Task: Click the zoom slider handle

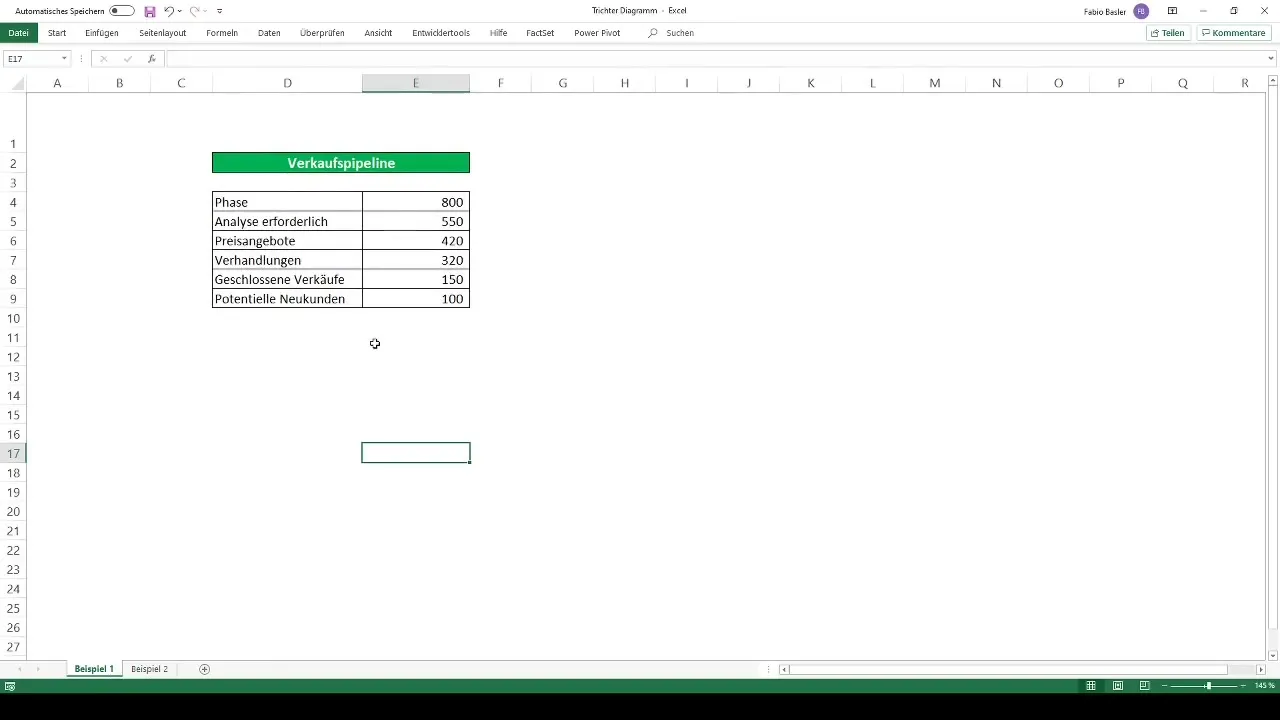Action: (x=1208, y=686)
